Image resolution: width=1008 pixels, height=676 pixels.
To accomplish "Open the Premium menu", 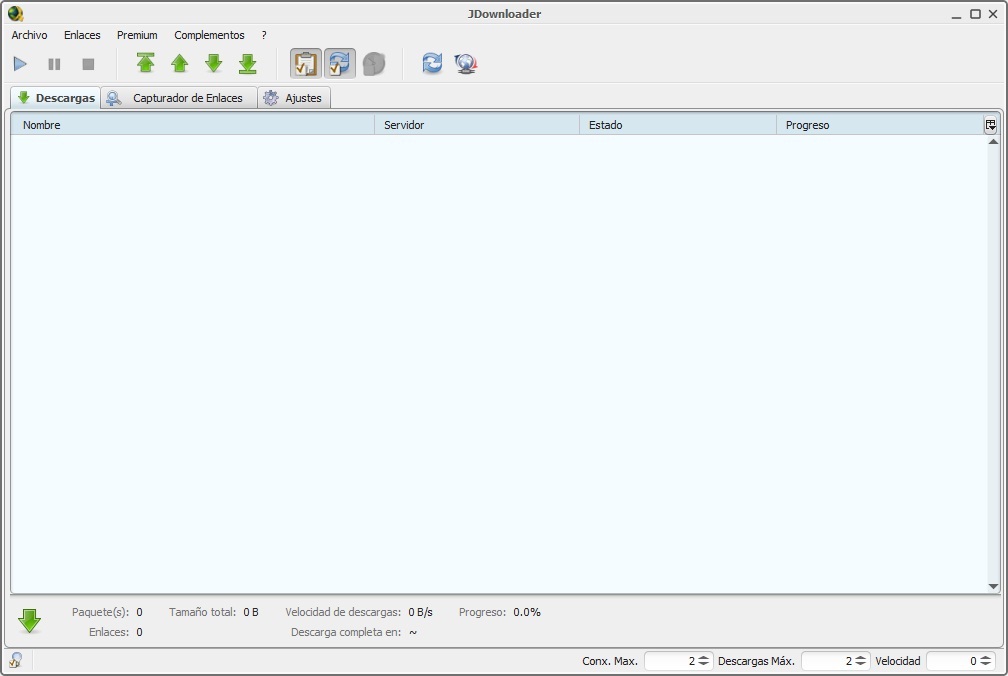I will [137, 35].
